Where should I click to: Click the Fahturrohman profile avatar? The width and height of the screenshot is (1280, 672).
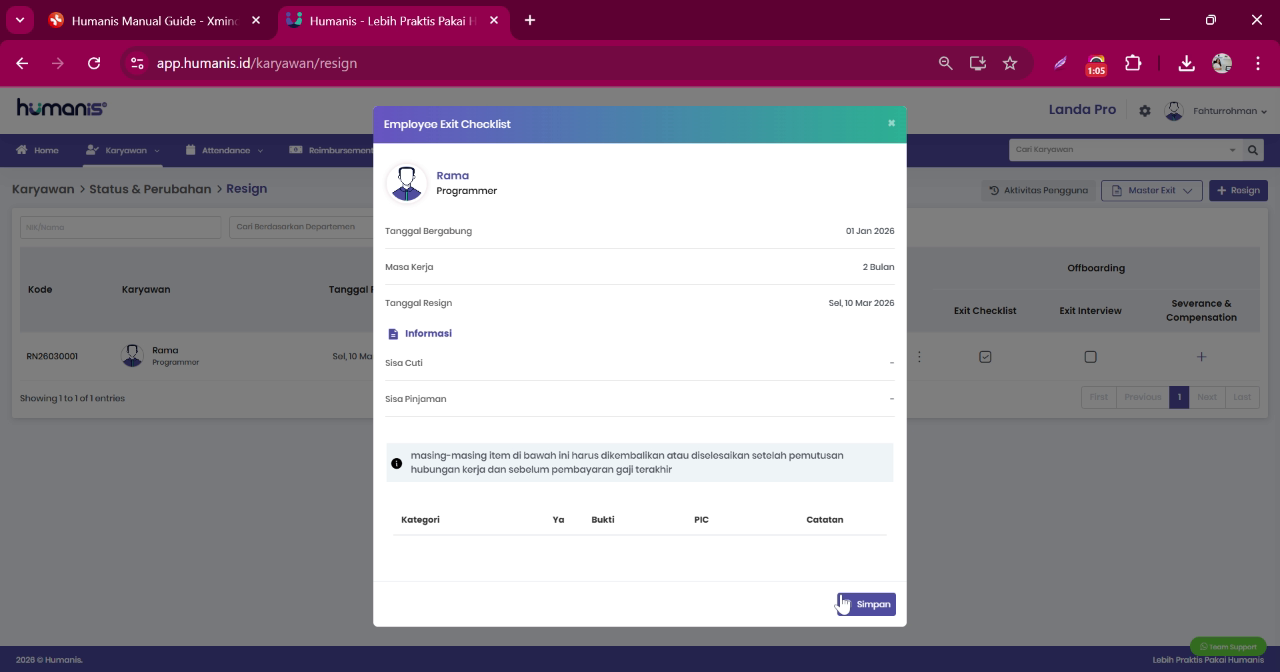click(1174, 111)
